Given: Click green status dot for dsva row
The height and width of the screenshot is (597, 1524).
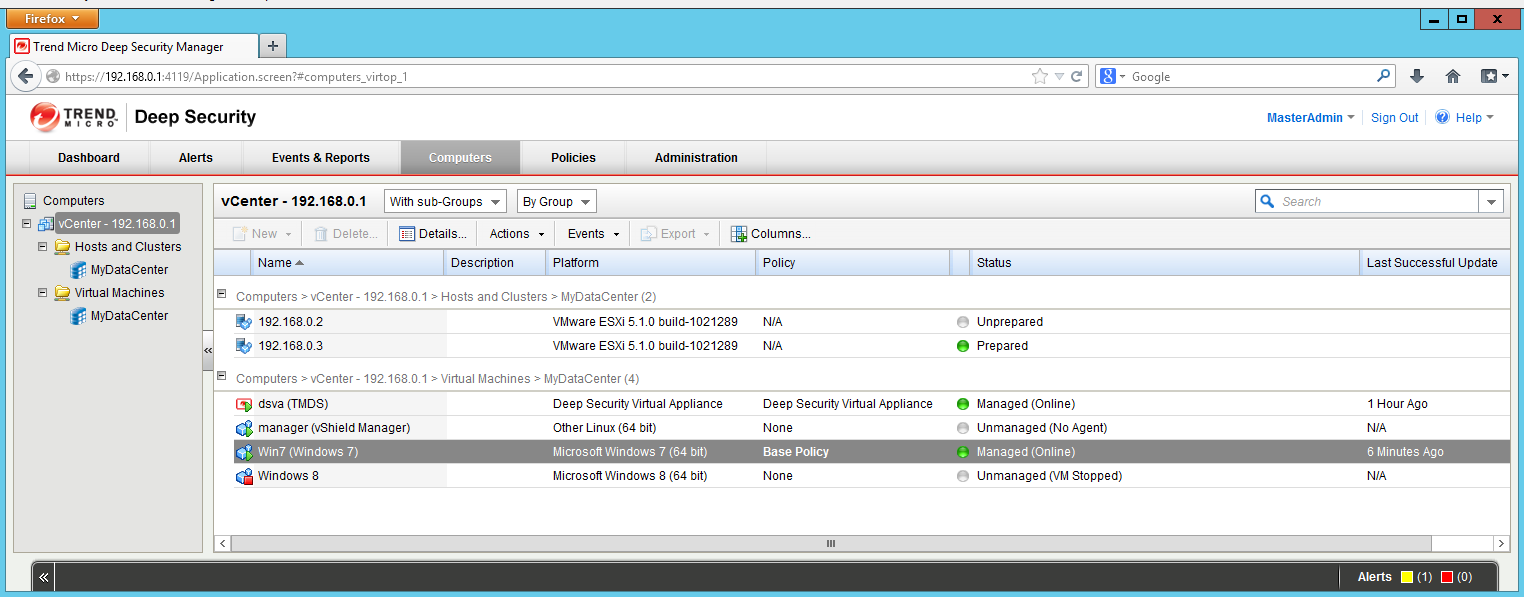Looking at the screenshot, I should point(963,404).
